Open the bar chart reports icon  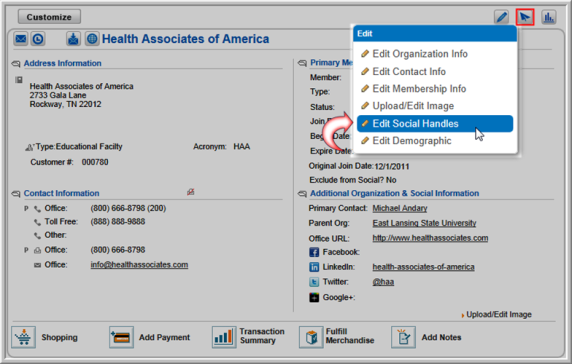(x=549, y=17)
